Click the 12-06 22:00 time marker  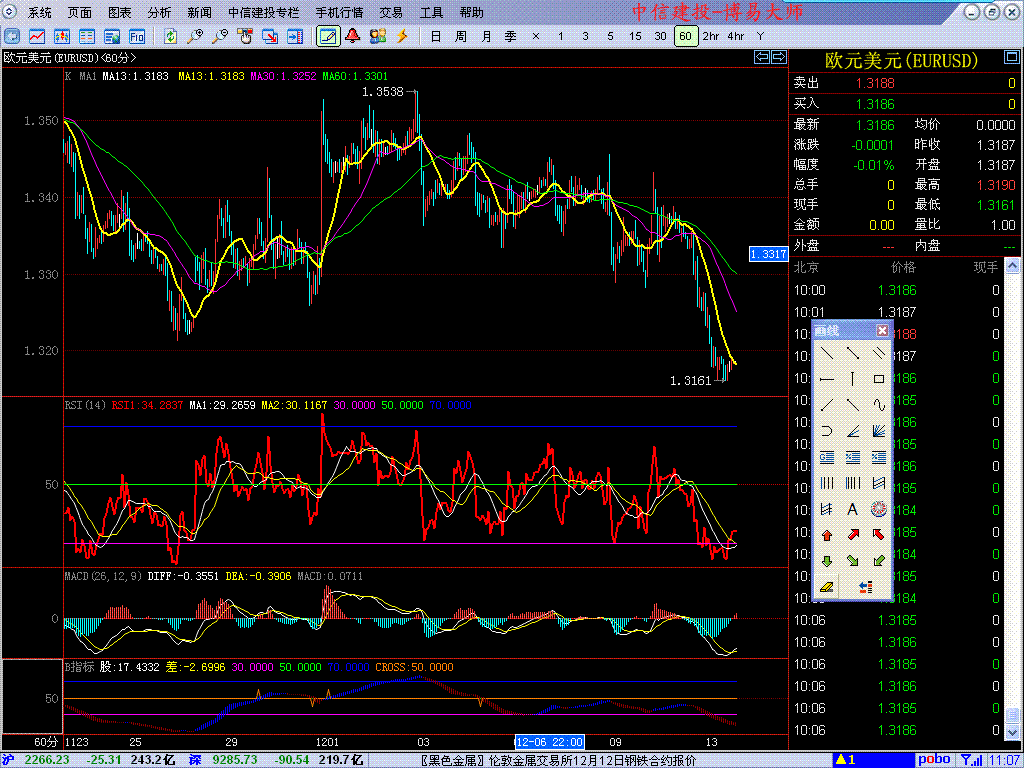pos(548,743)
